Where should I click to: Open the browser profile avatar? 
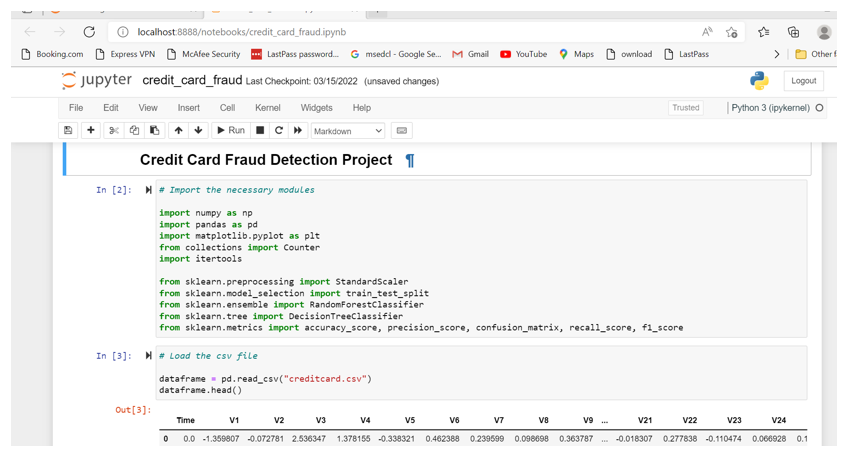click(824, 32)
